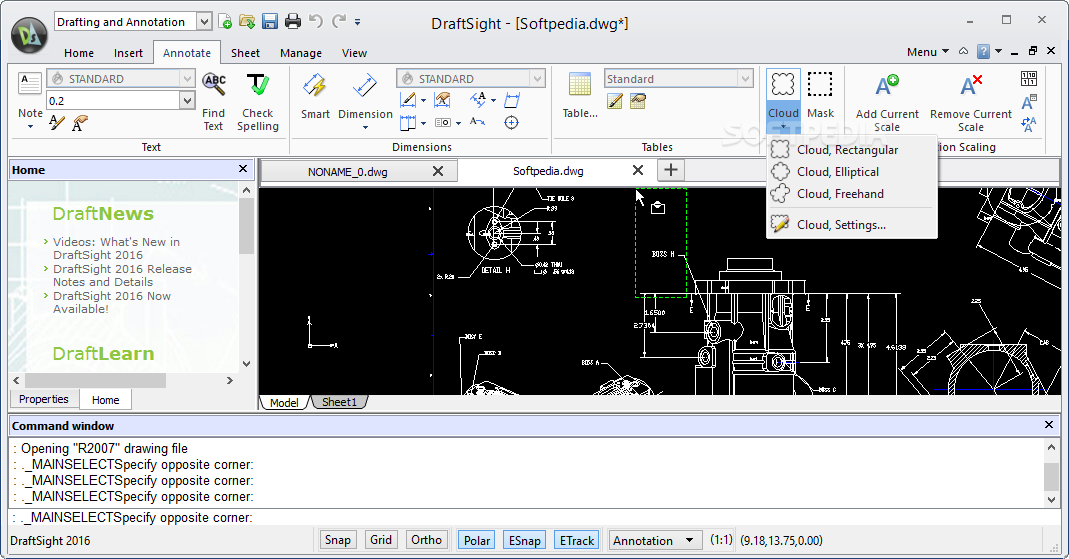Redo action with redo arrow
Screen dimensions: 1069x559
(x=339, y=21)
